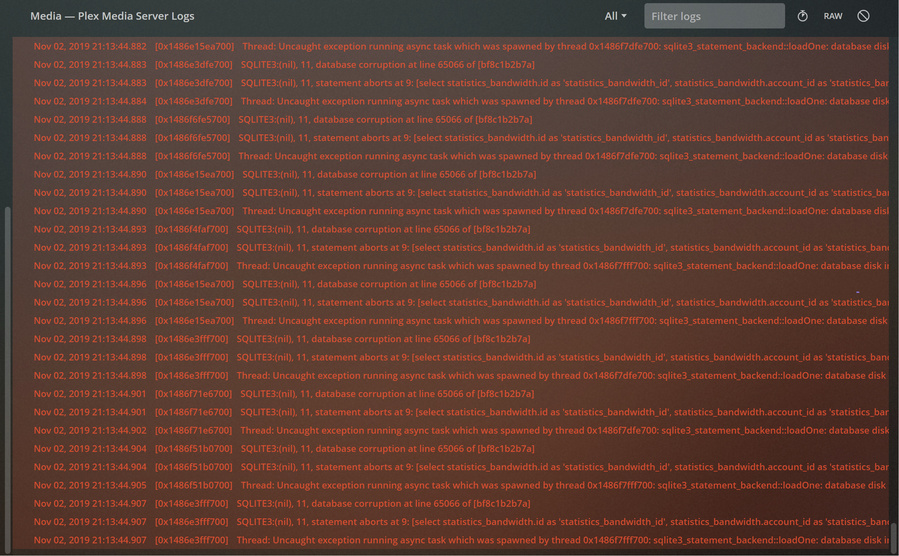Click the timer auto-refresh icon

[803, 16]
